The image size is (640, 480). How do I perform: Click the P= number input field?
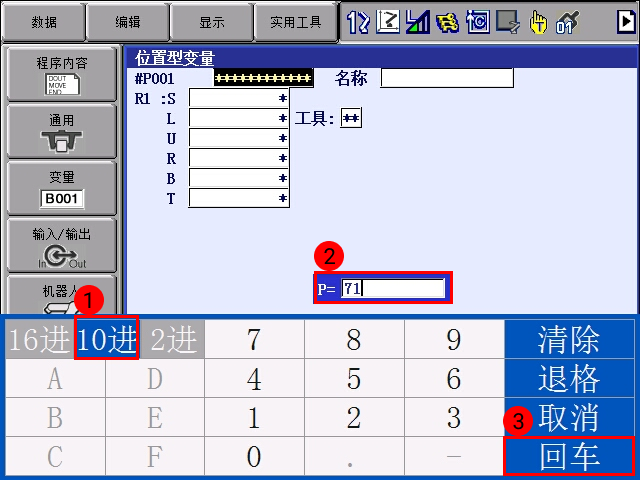pos(393,288)
